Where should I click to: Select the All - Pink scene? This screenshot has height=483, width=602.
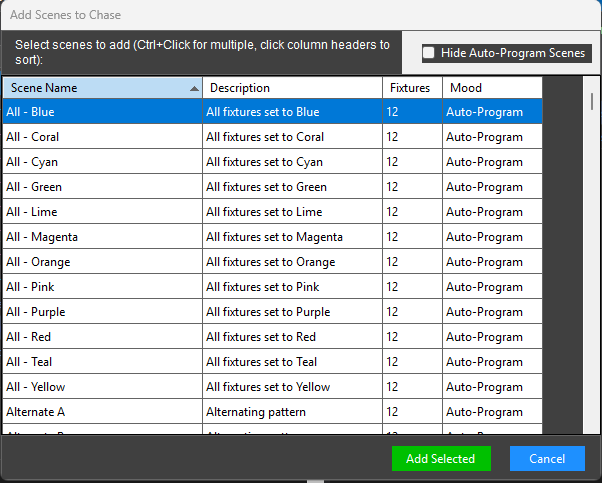tap(100, 287)
